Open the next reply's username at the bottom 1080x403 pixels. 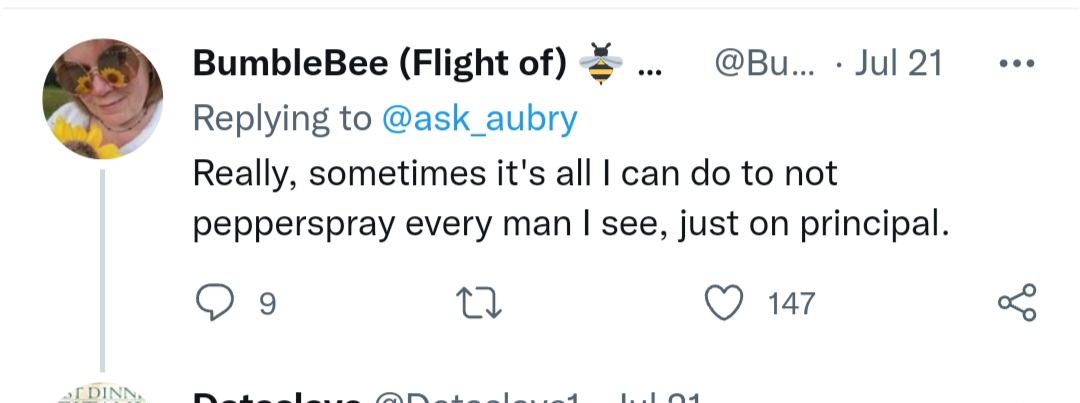277,397
